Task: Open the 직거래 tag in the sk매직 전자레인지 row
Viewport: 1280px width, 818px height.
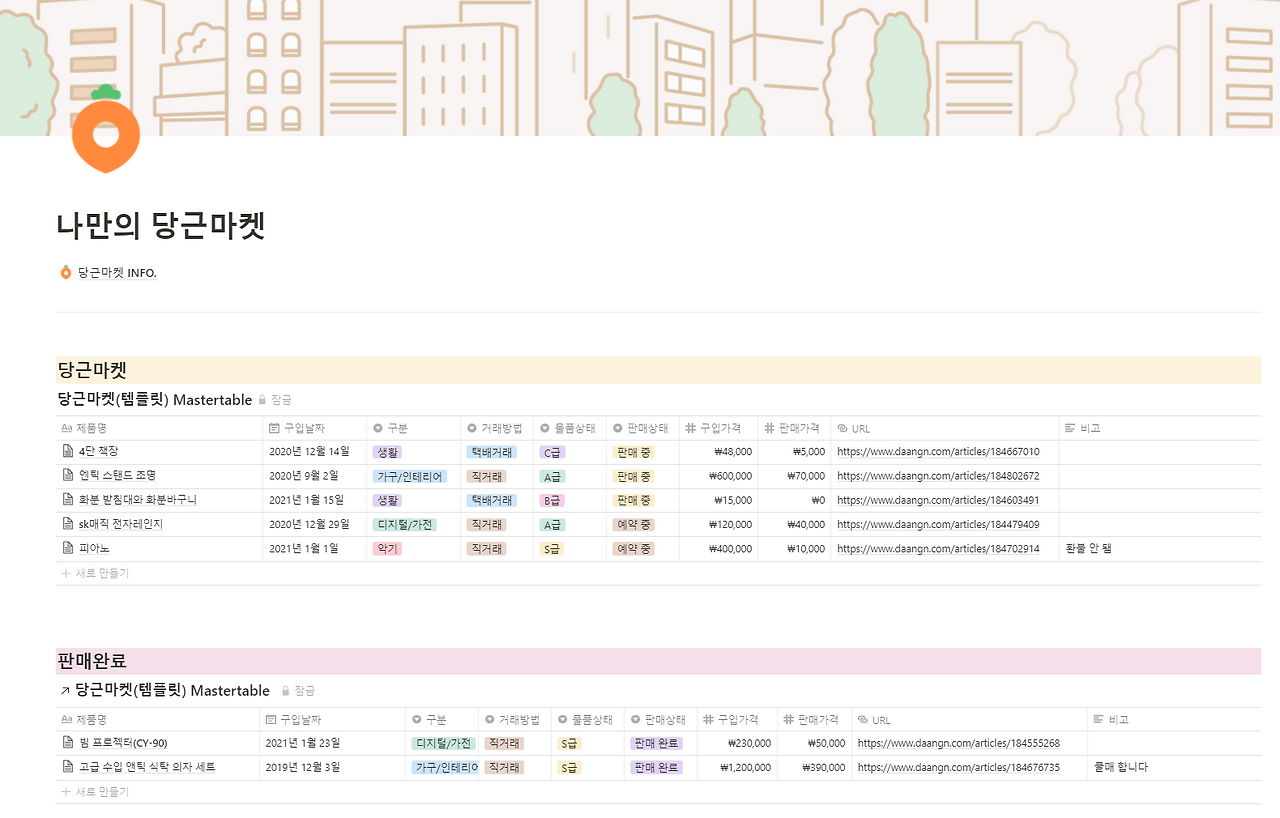Action: [486, 524]
